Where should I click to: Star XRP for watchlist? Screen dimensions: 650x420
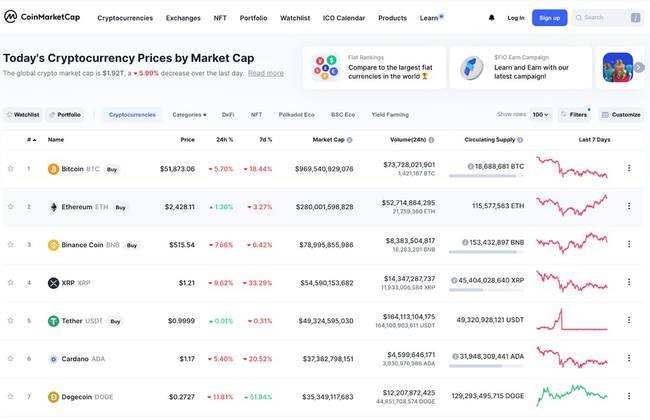pos(11,283)
